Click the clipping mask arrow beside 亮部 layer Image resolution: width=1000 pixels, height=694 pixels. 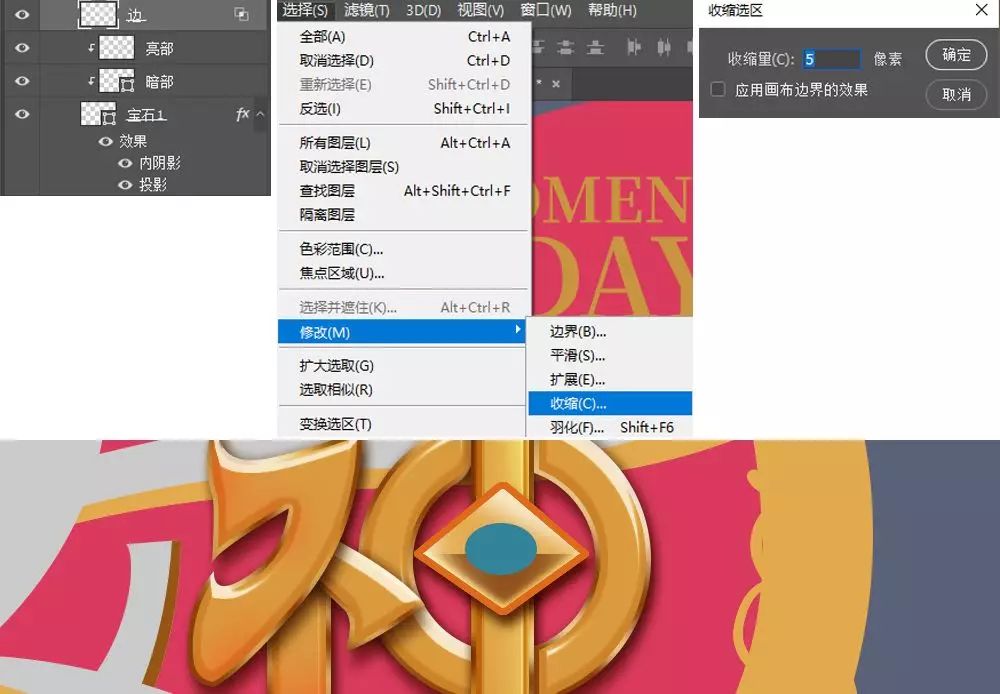92,47
